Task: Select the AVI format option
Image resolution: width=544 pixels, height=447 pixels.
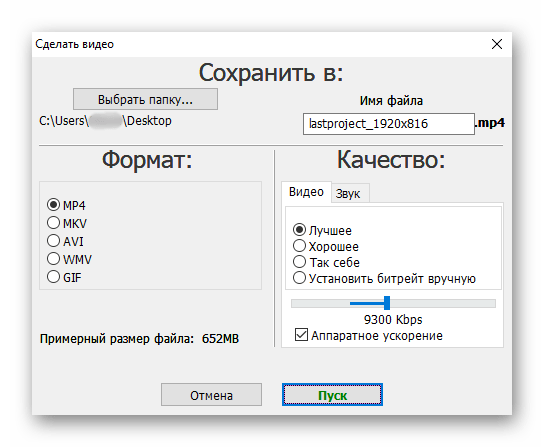Action: coord(53,241)
